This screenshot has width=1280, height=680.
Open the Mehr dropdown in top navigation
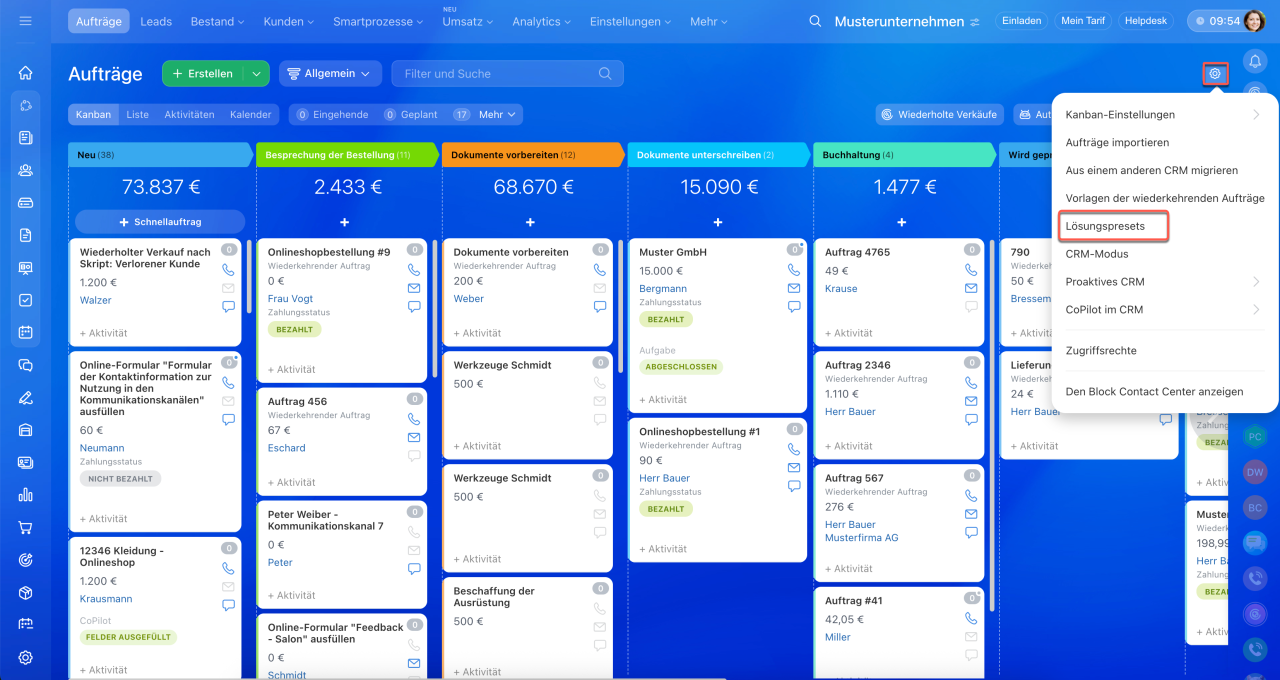tap(709, 21)
